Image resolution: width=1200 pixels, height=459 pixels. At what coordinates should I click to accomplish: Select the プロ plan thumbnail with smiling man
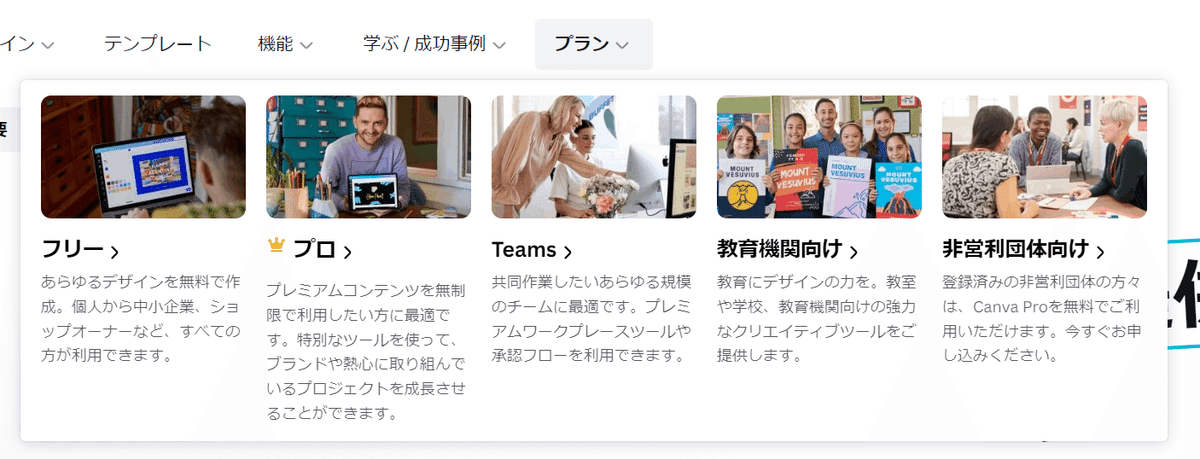click(368, 157)
